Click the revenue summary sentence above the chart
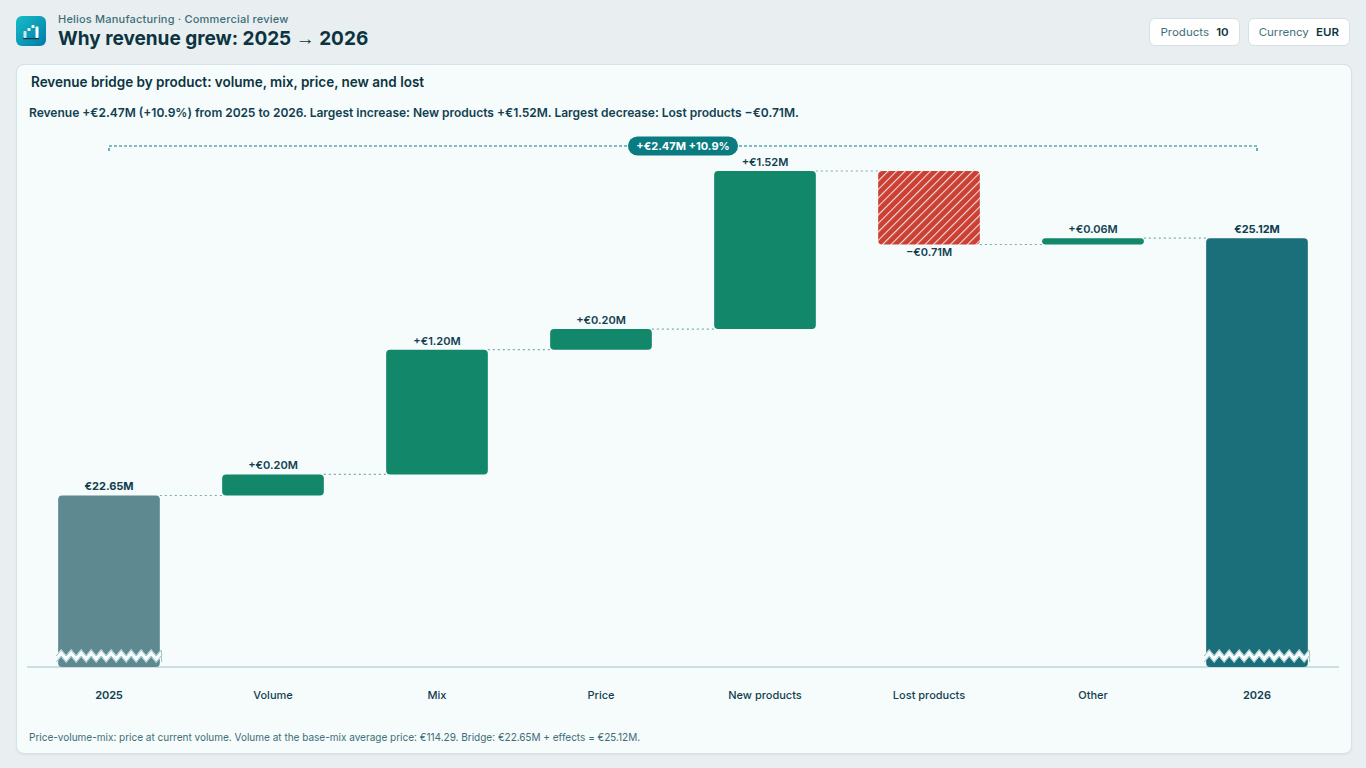The height and width of the screenshot is (768, 1366). [x=414, y=113]
